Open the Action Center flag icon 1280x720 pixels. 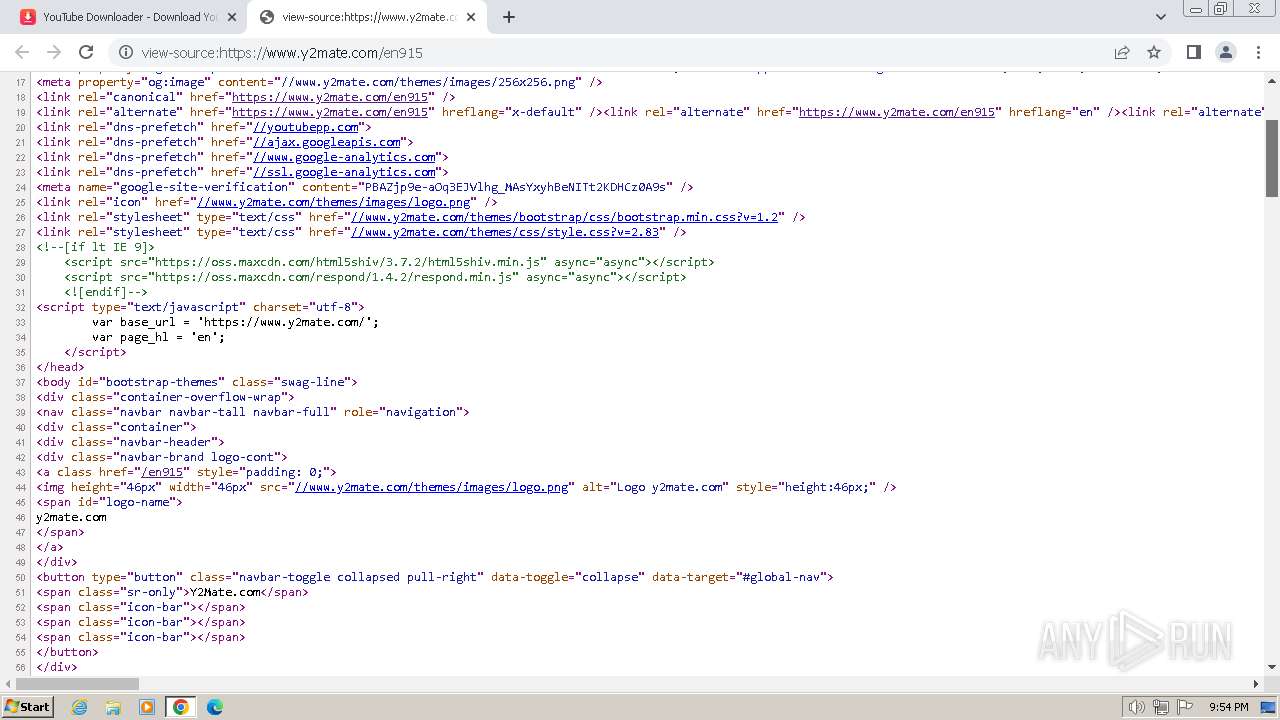click(x=1185, y=707)
